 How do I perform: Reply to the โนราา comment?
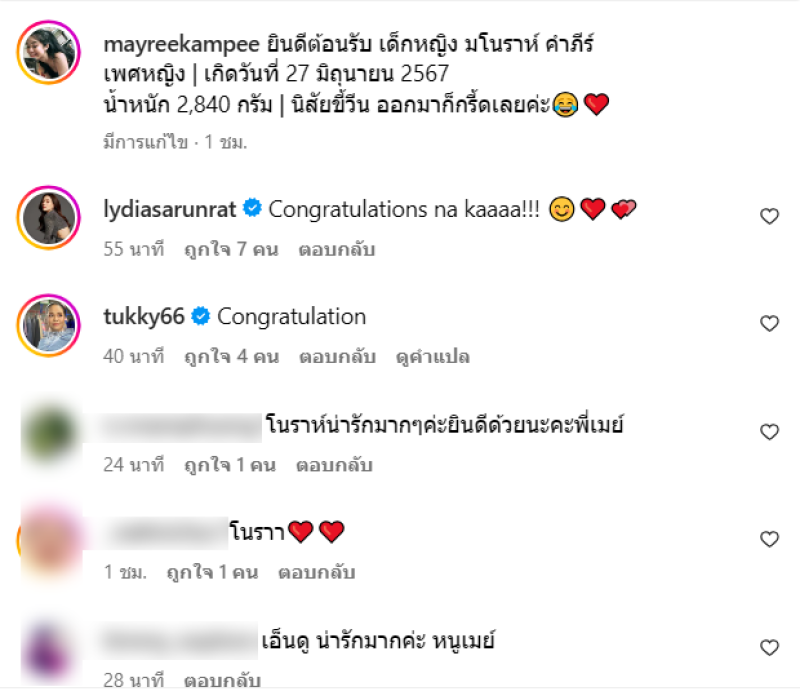316,572
